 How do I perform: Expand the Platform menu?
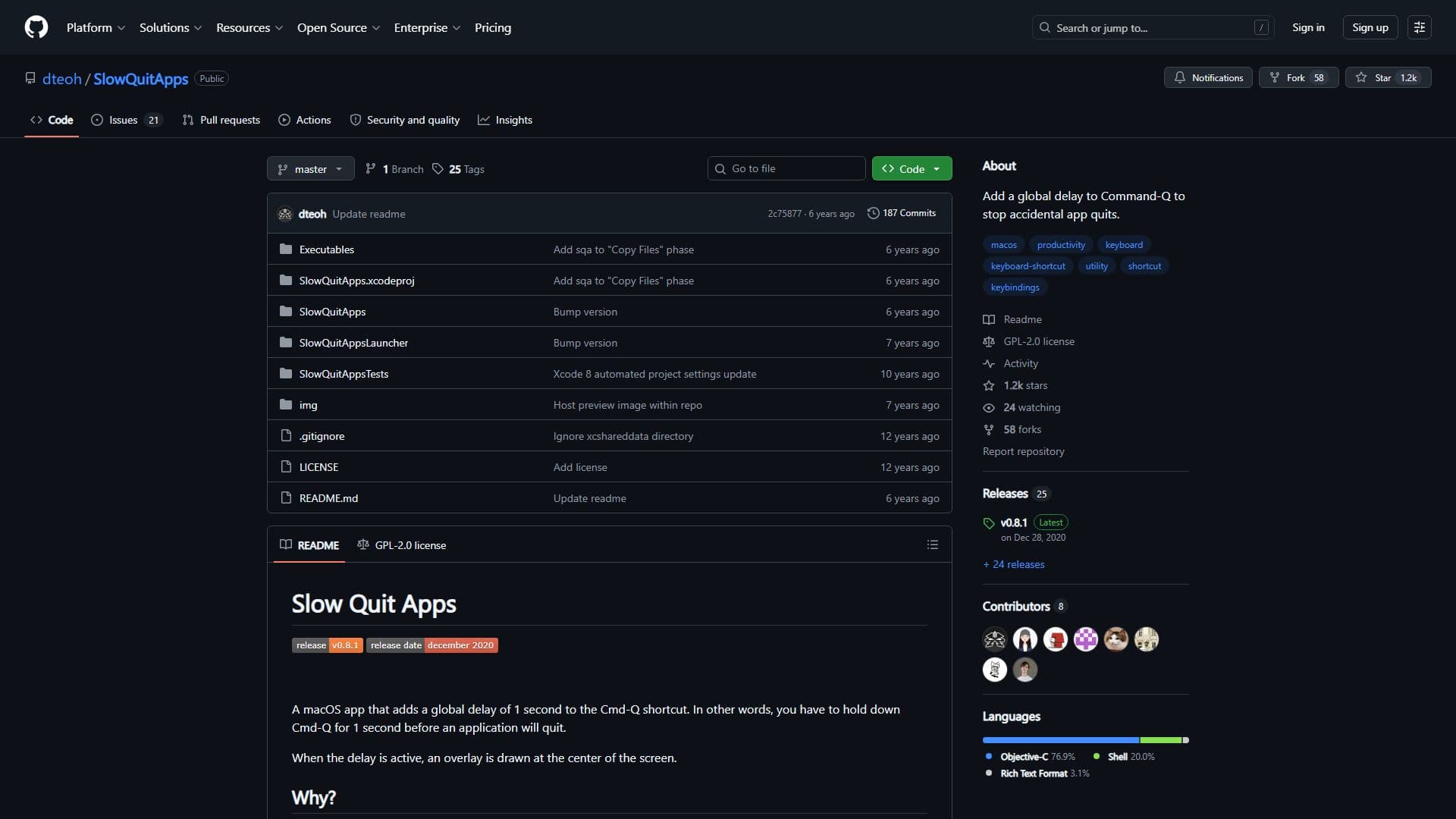(96, 27)
